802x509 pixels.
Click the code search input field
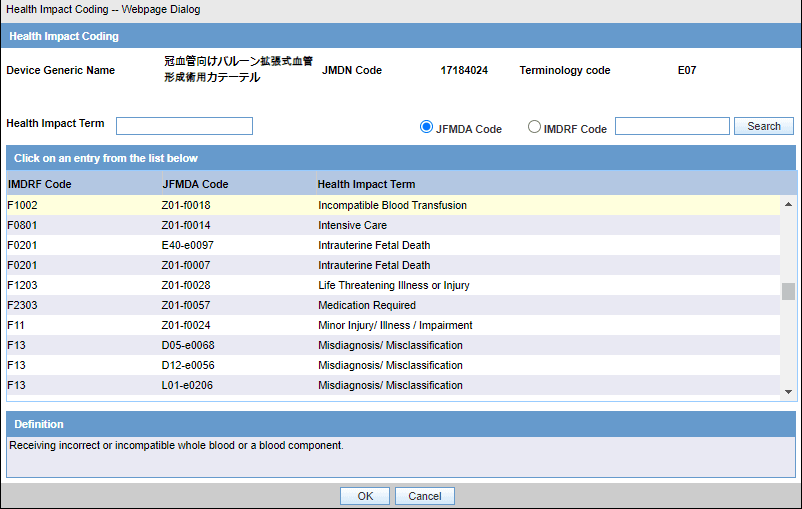tap(672, 126)
